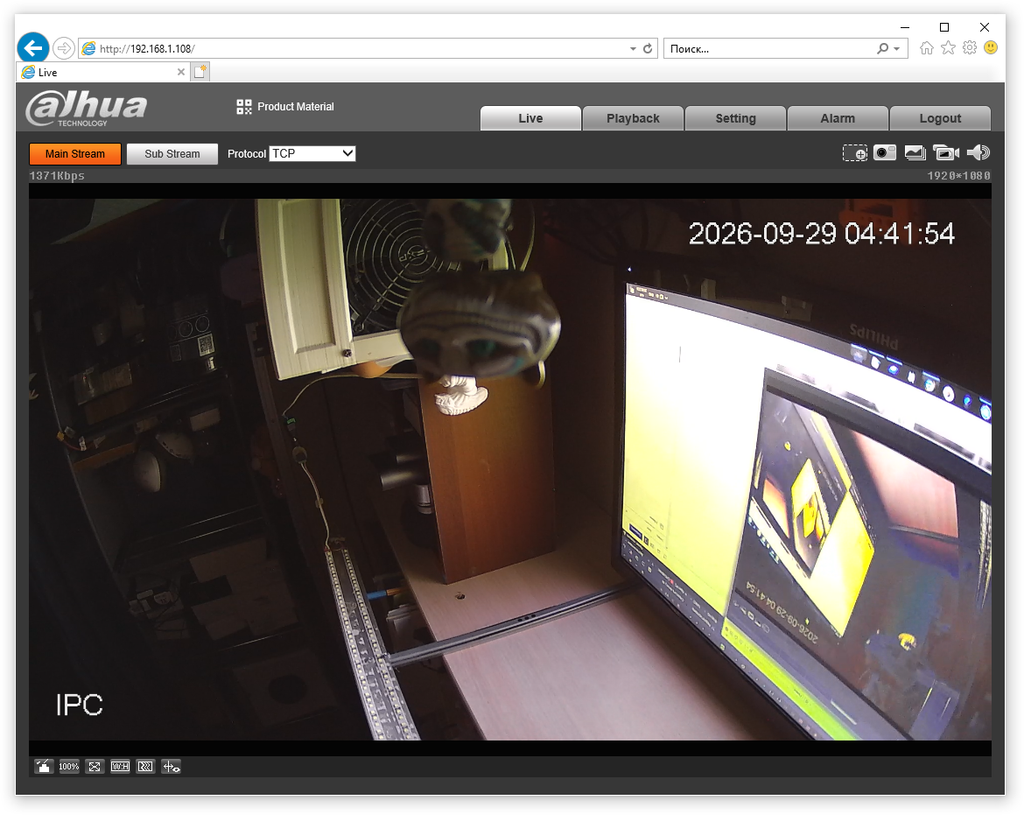1024x815 pixels.
Task: Click the Dahua logo
Action: click(x=86, y=108)
